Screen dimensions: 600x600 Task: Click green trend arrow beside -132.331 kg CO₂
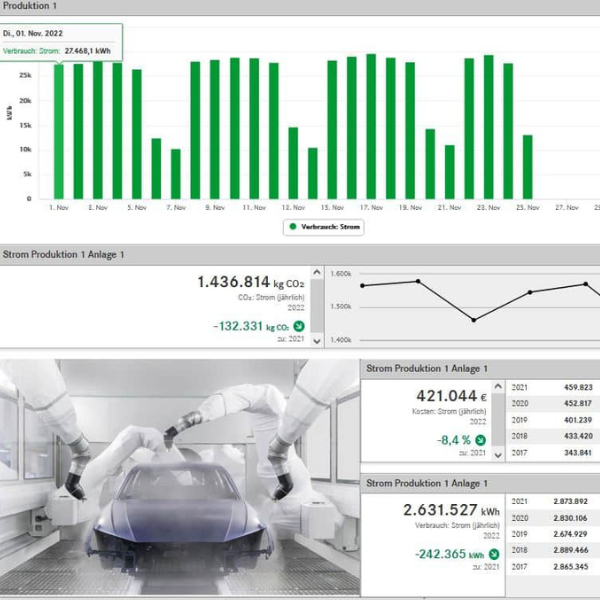coord(298,326)
